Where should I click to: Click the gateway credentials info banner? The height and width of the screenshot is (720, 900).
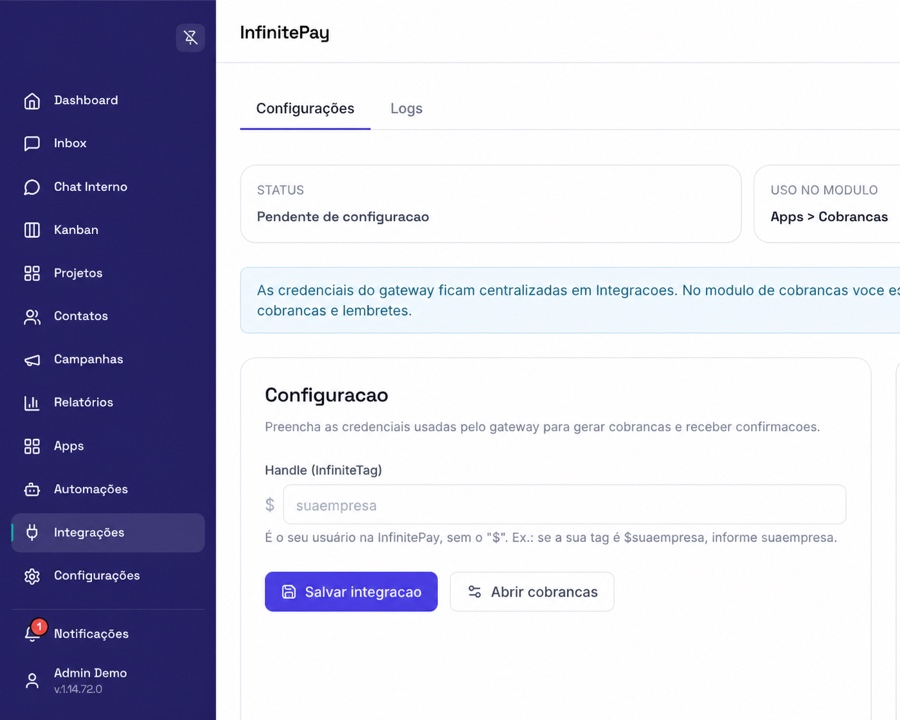coord(570,300)
